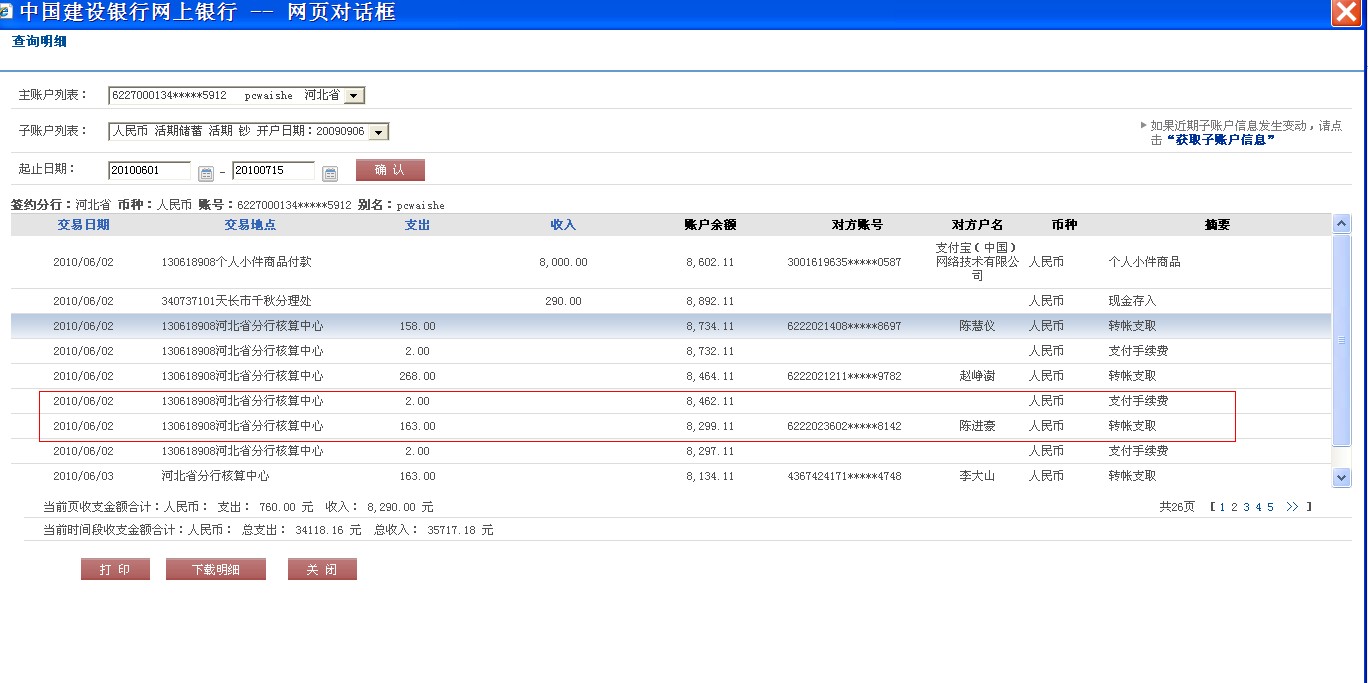Close the dialog with the red X
The width and height of the screenshot is (1368, 683).
(1346, 13)
